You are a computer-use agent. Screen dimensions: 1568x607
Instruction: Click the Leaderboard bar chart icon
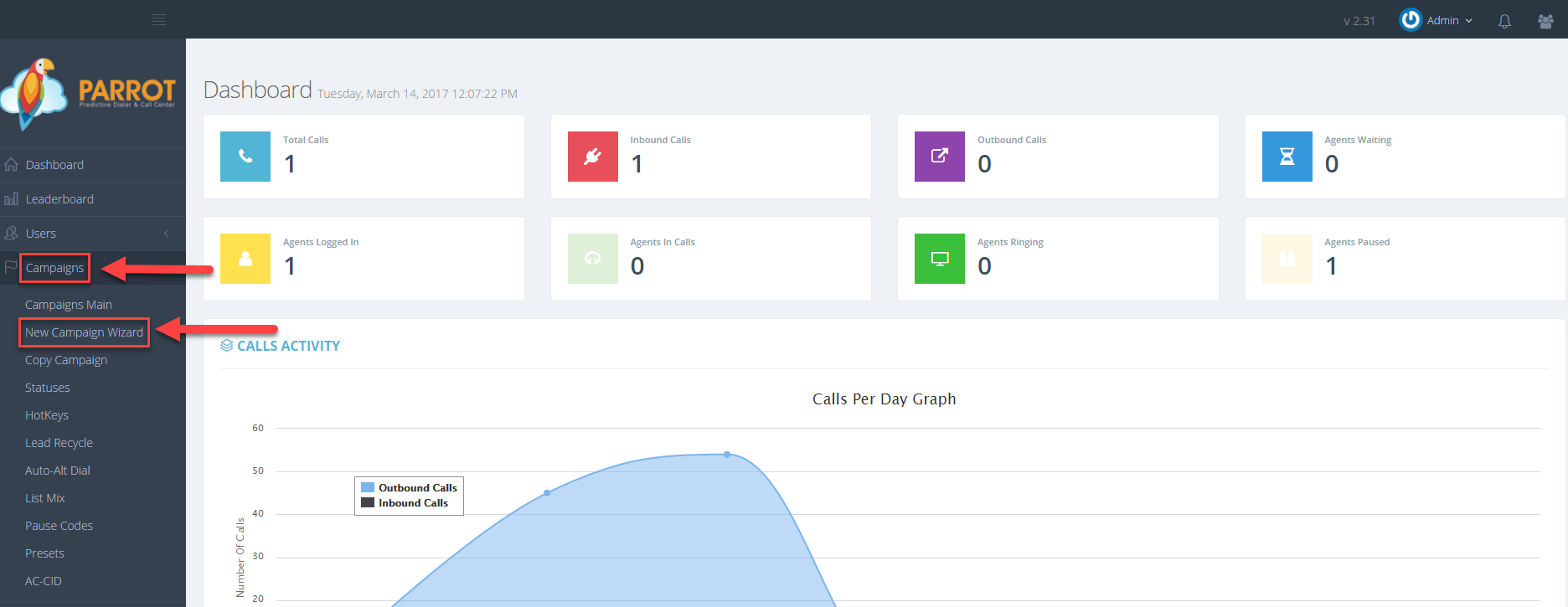tap(11, 199)
